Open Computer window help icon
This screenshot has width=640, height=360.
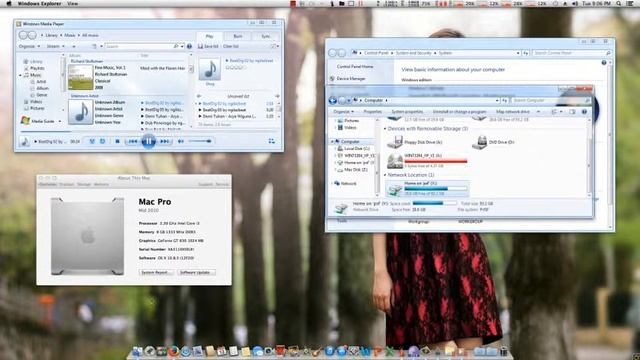click(x=584, y=111)
